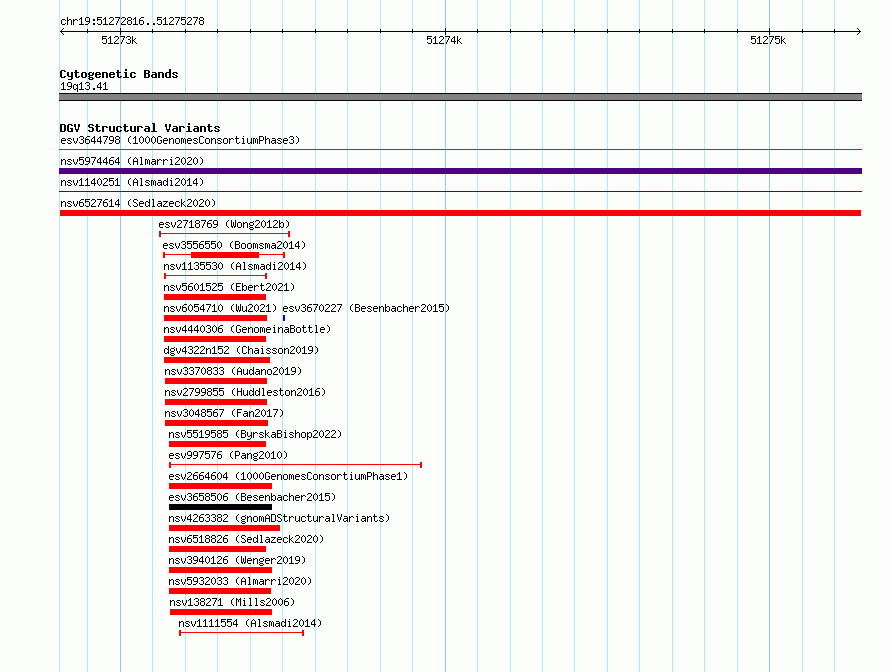Click the esv3644798 (1000GenomesConsortiumPhase3) label

(x=180, y=140)
